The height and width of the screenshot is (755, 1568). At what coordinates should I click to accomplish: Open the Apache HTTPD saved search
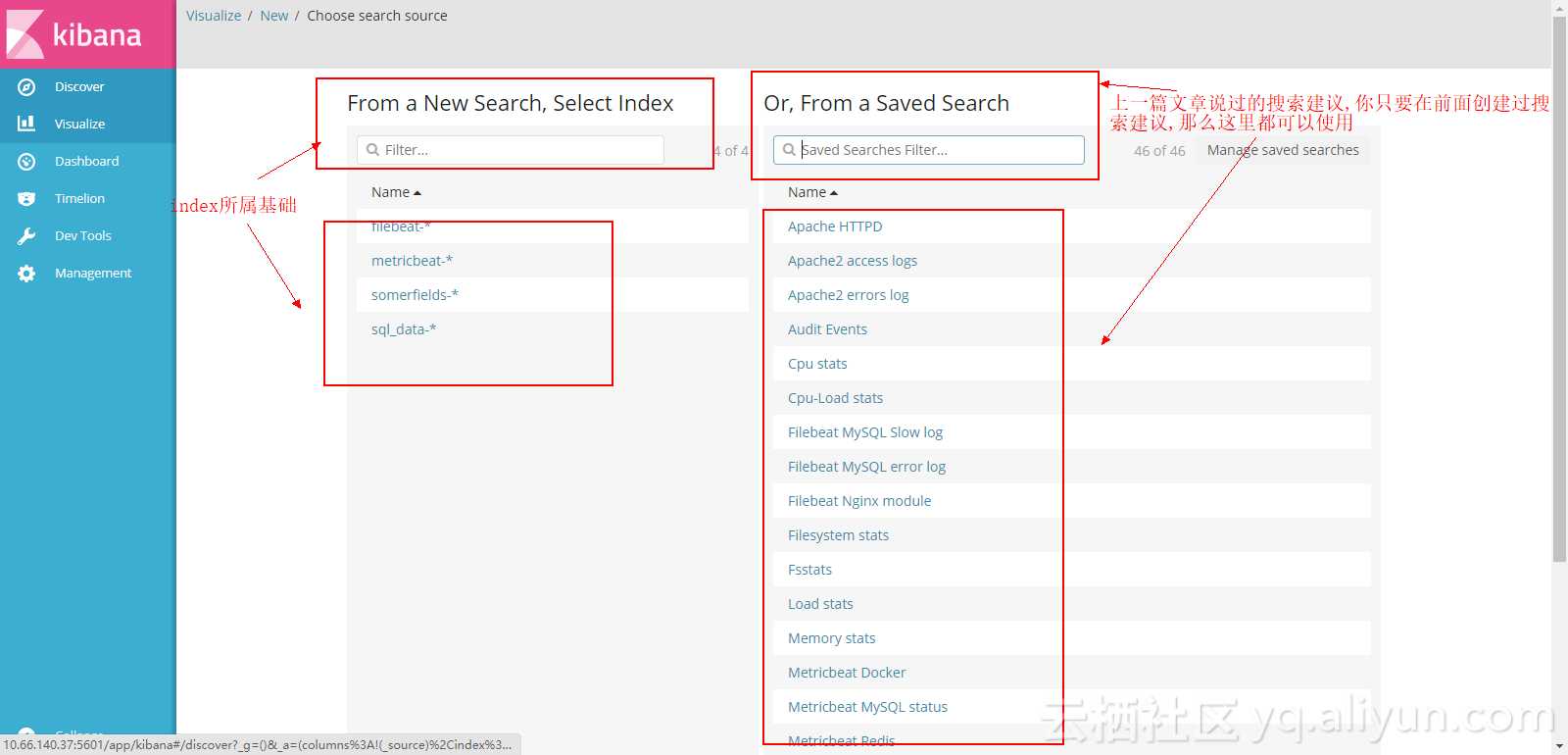(x=835, y=226)
